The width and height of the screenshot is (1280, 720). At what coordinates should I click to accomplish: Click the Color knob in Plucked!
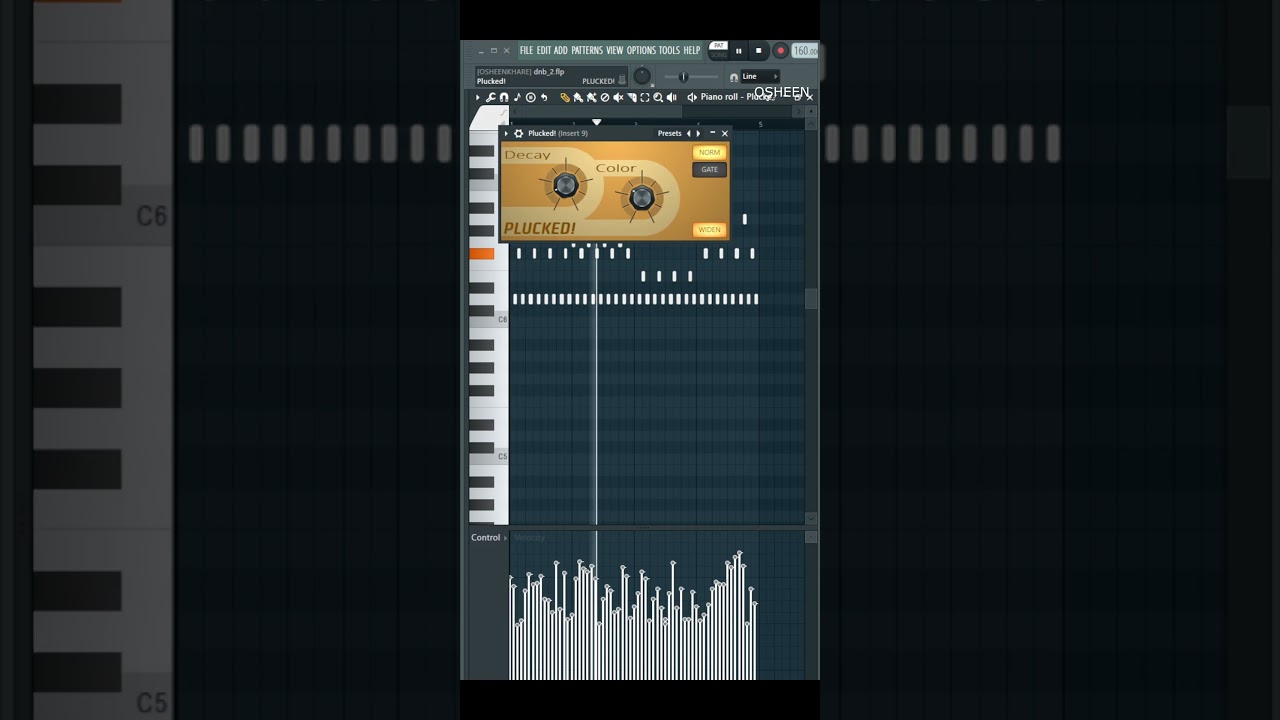642,198
